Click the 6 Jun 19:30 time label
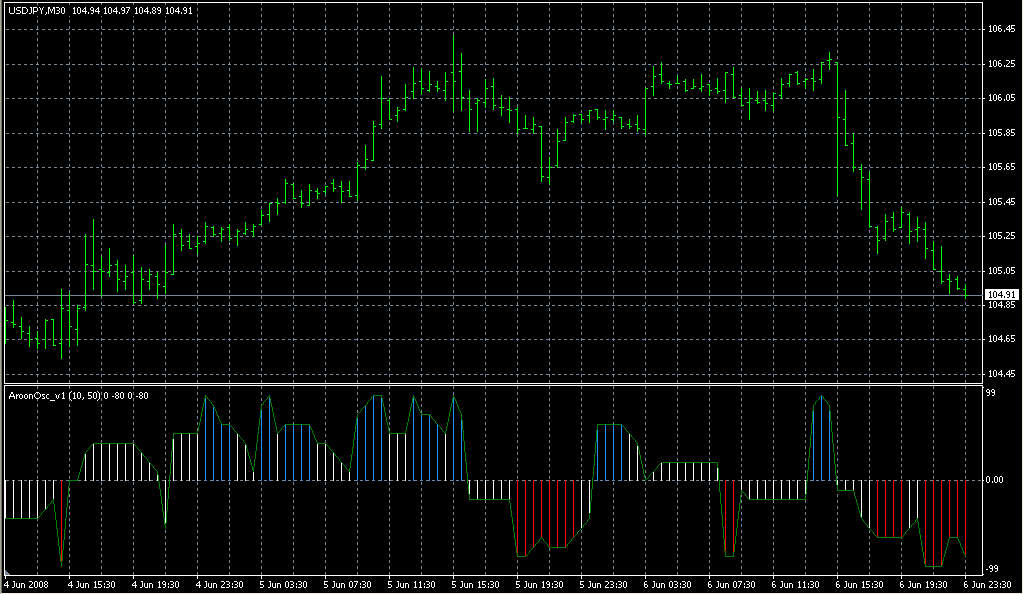1024x594 pixels. point(923,585)
